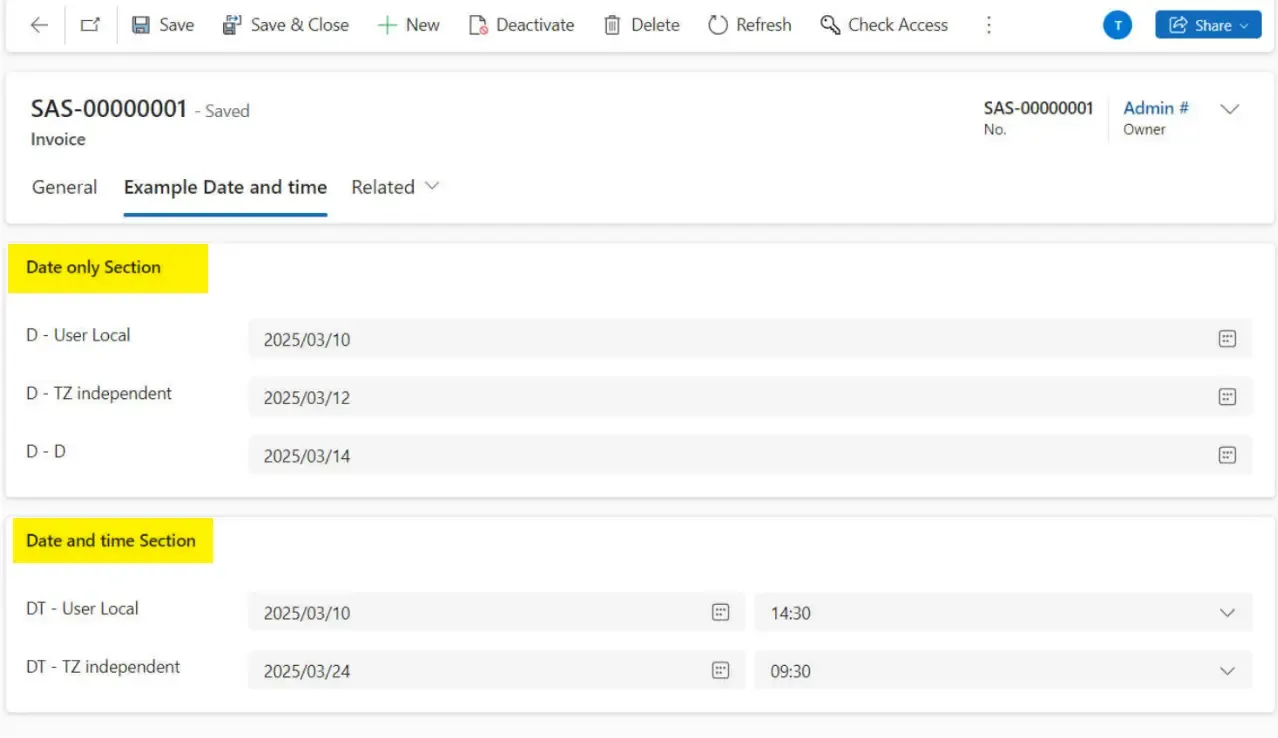The height and width of the screenshot is (738, 1278).
Task: Open record in new window icon
Action: point(91,25)
